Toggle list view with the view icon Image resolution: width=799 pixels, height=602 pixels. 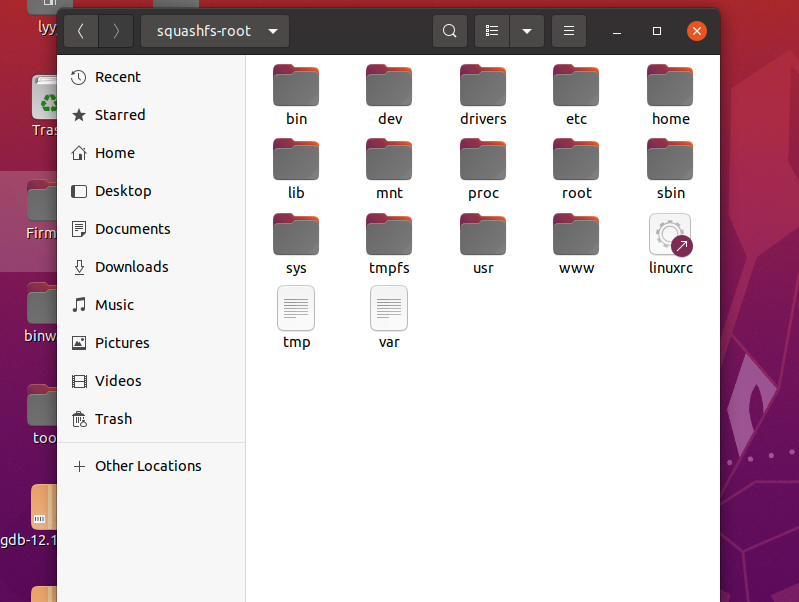pos(492,31)
